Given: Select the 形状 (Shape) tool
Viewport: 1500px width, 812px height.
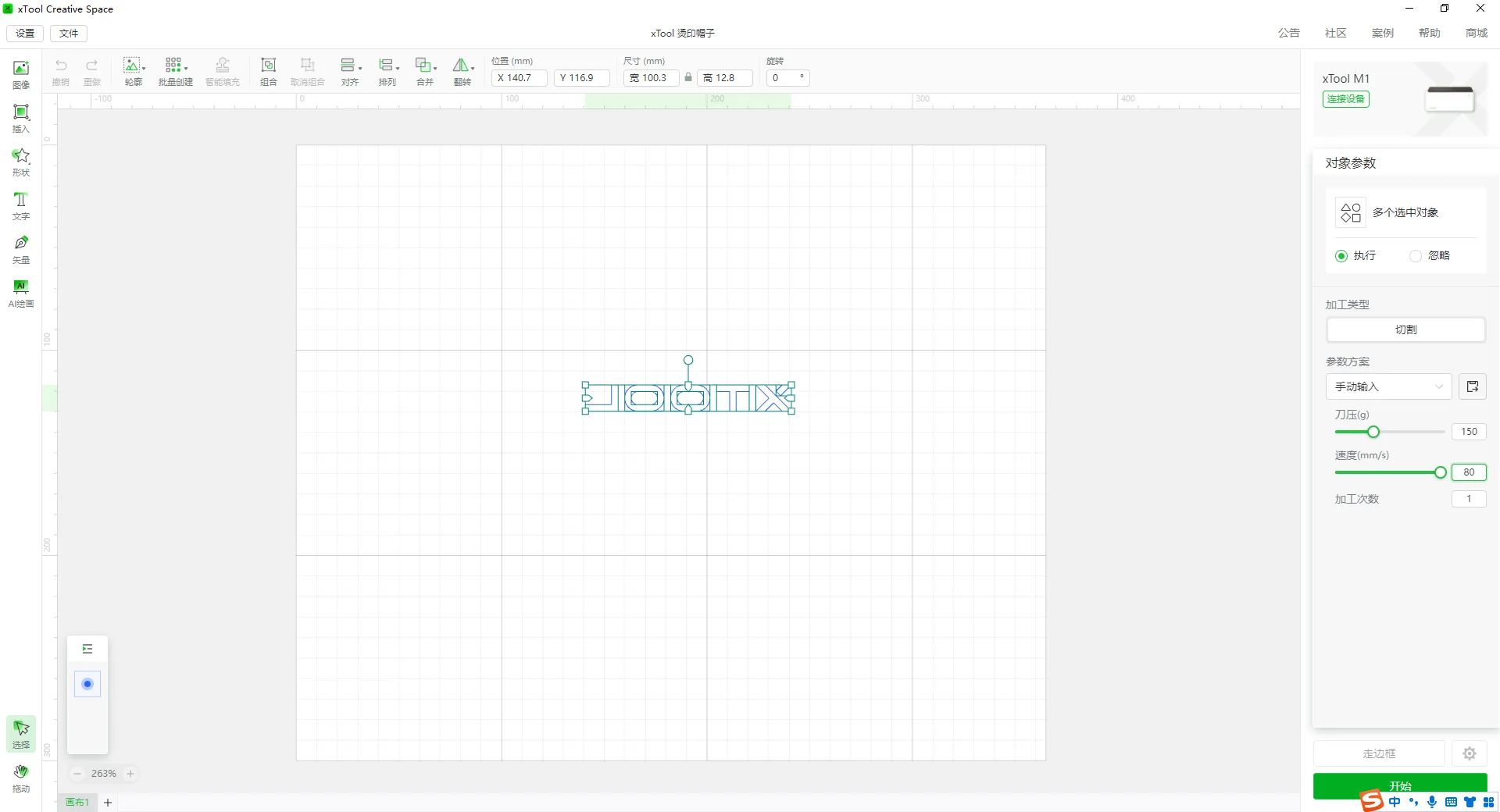Looking at the screenshot, I should (21, 162).
